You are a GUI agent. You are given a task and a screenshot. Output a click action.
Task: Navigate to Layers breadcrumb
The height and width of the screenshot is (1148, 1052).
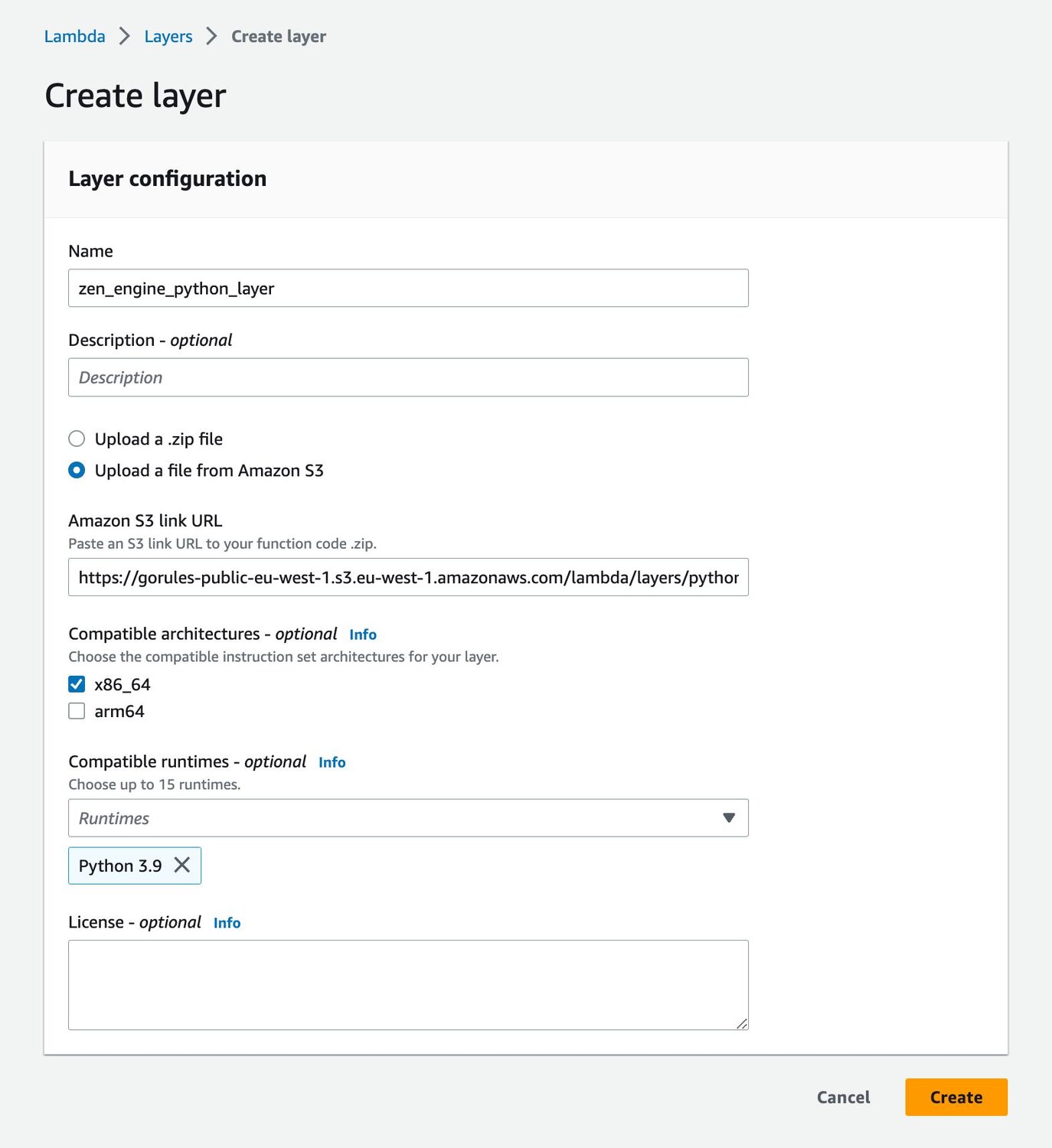(168, 36)
